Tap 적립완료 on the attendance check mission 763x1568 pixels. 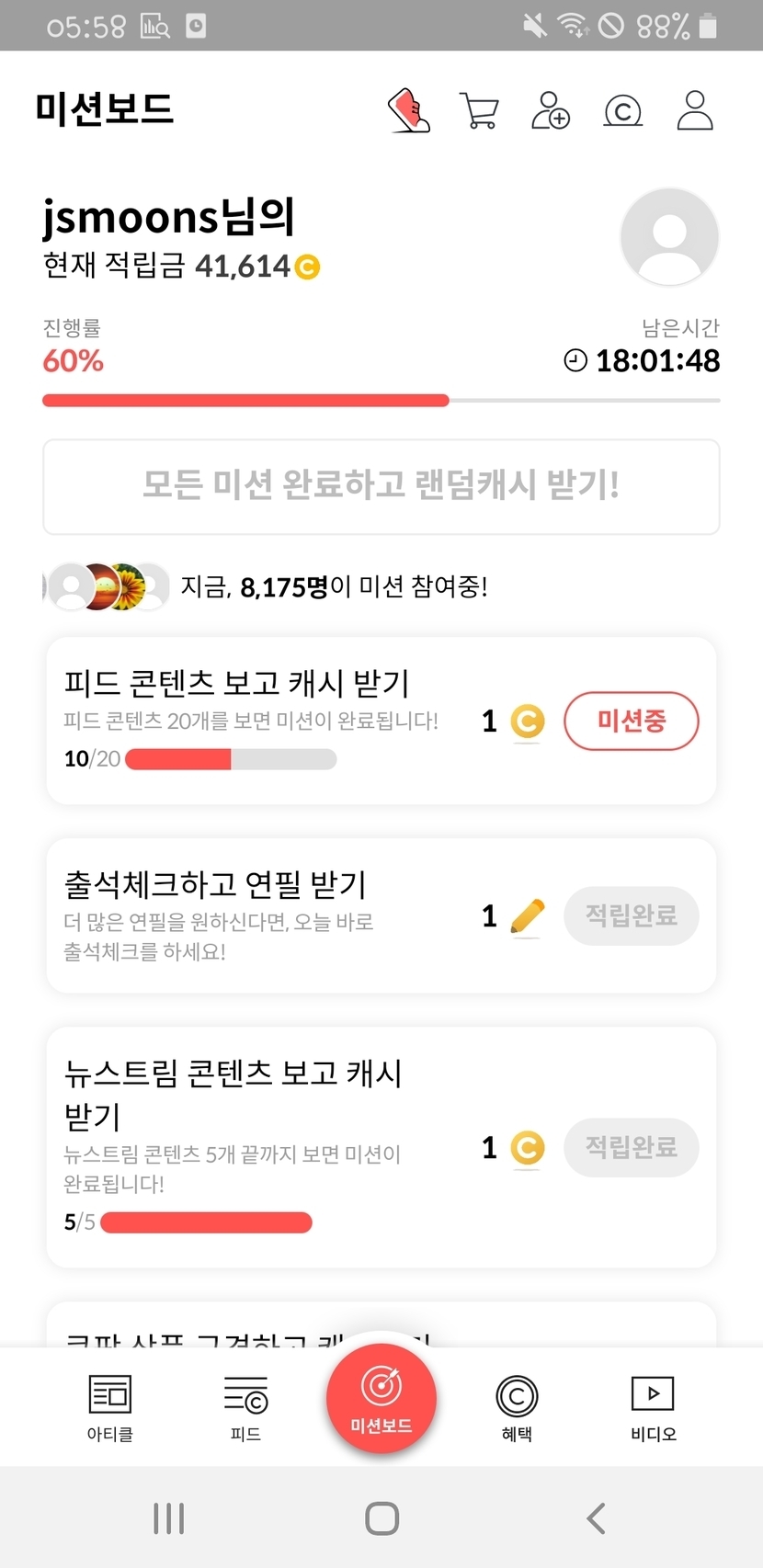pyautogui.click(x=631, y=915)
